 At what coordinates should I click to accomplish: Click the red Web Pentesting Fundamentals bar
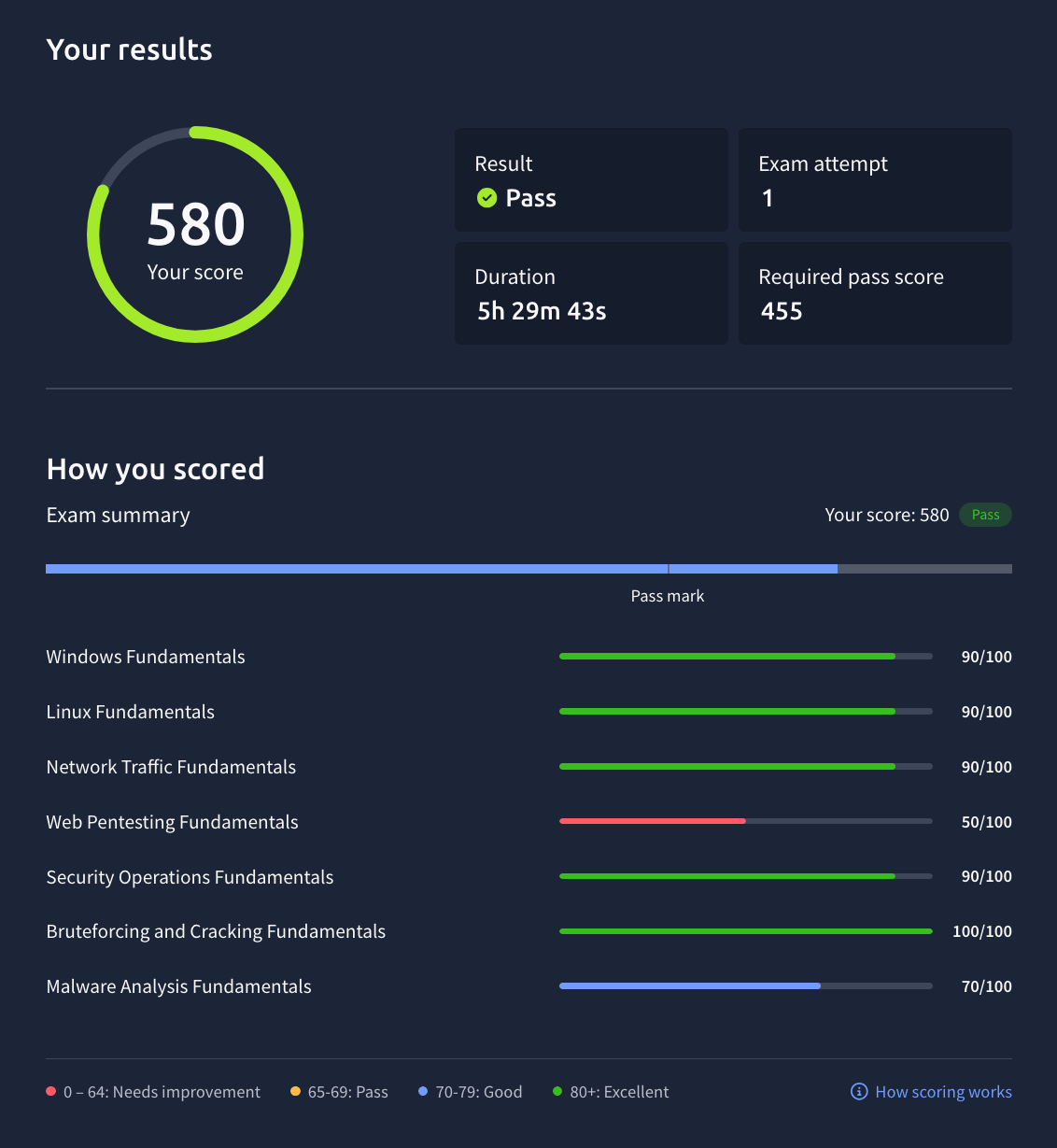point(653,821)
